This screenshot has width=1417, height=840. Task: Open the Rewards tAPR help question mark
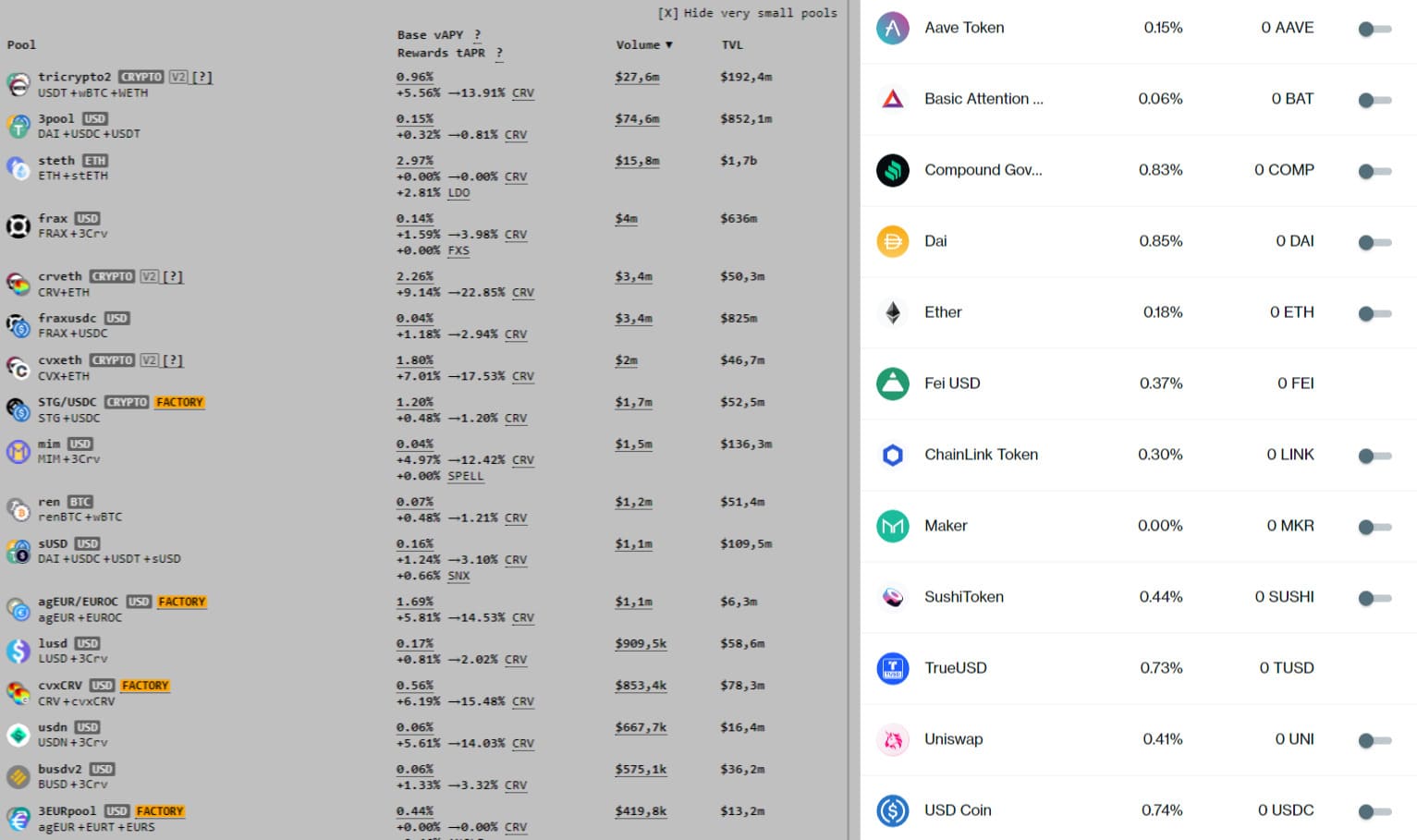pyautogui.click(x=499, y=54)
